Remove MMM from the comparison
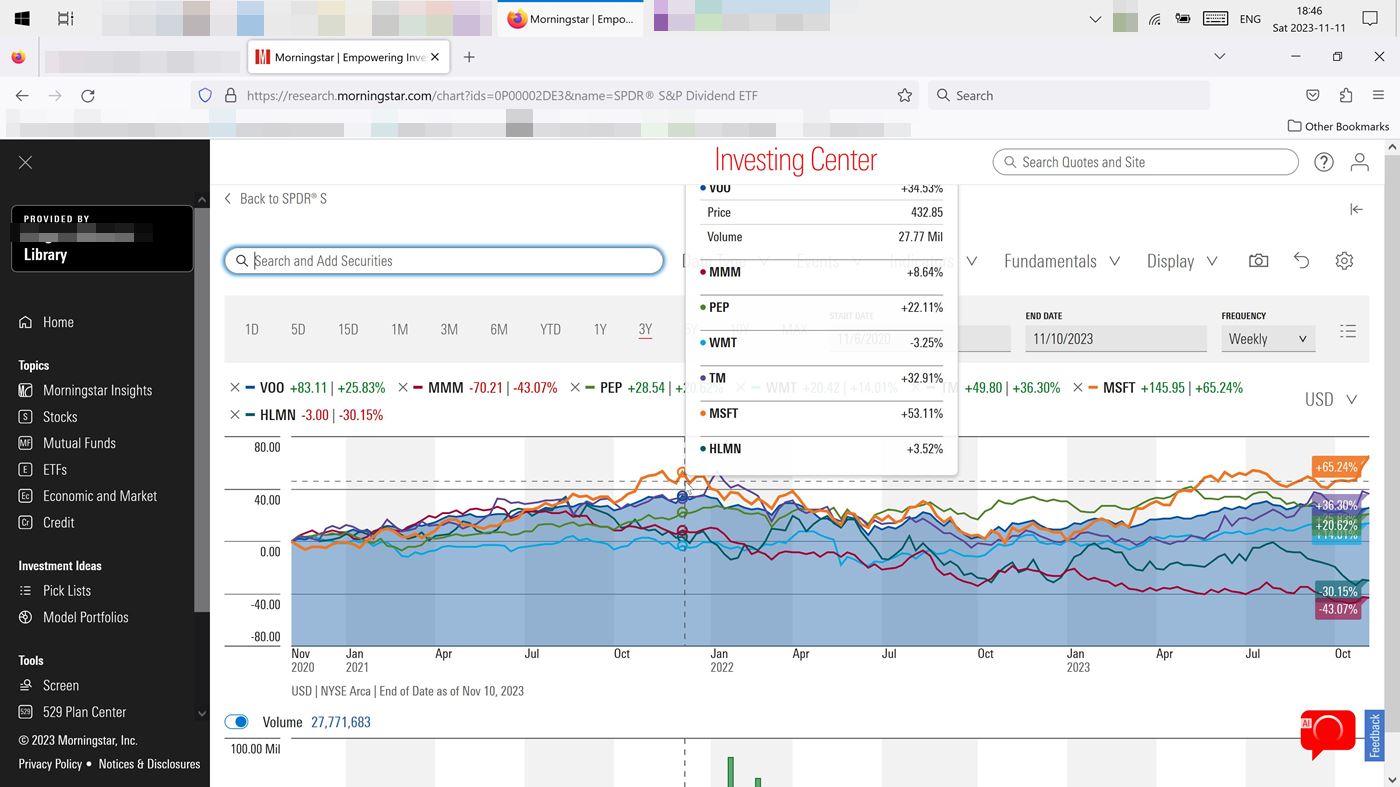 click(x=403, y=388)
